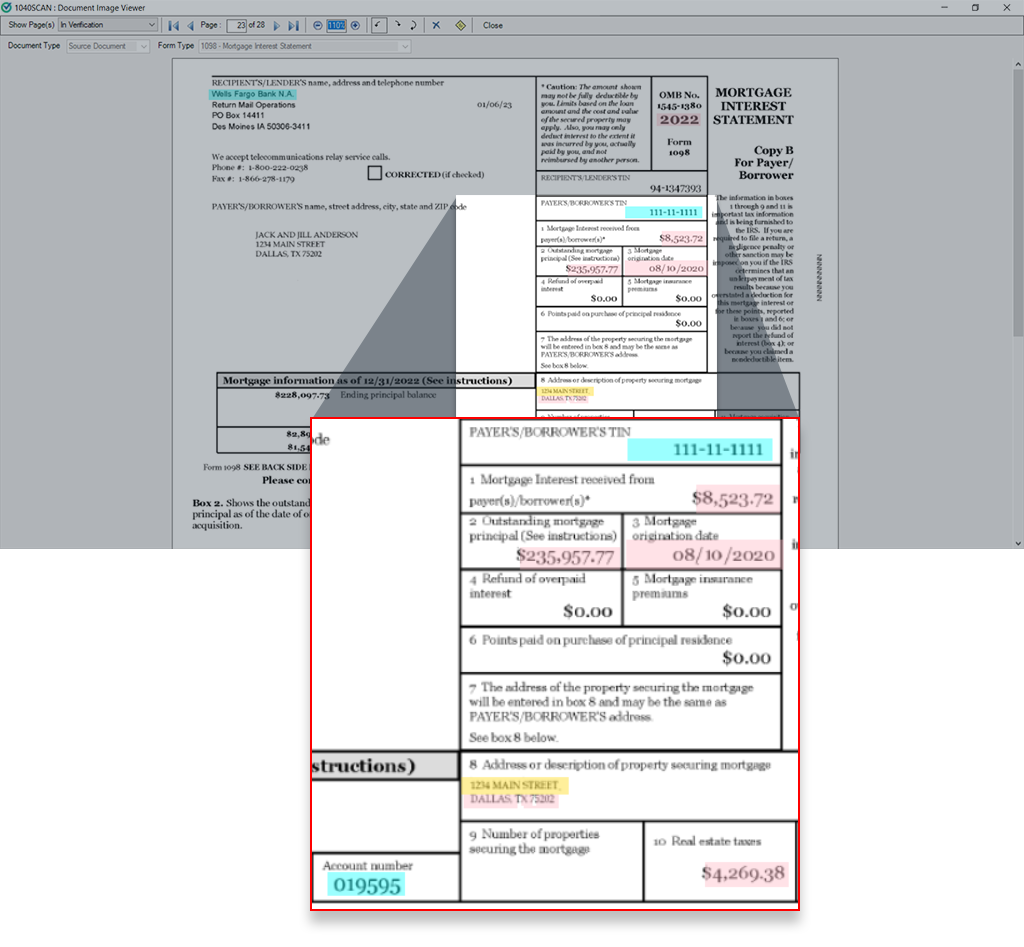Select the curved rotate-180 arrow icon
1024x947 pixels.
pyautogui.click(x=414, y=25)
